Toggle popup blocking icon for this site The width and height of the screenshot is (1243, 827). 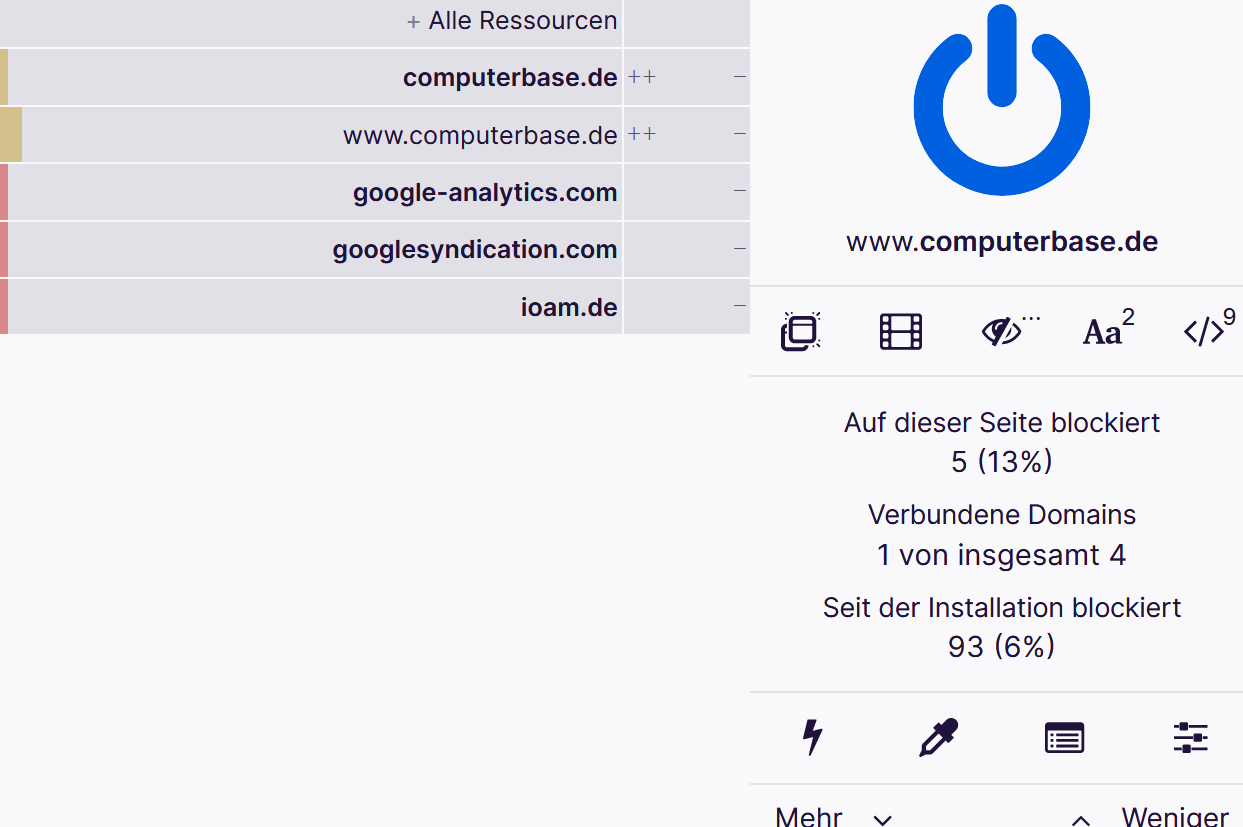click(801, 331)
